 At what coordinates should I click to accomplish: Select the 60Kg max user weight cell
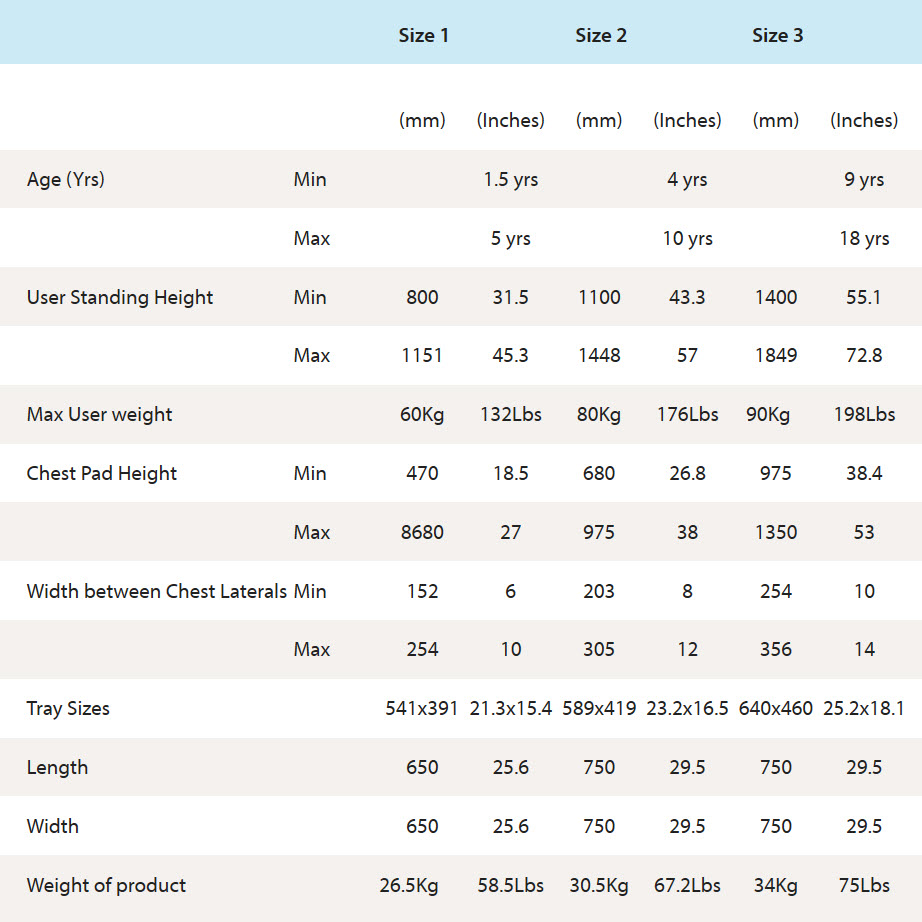tap(422, 414)
